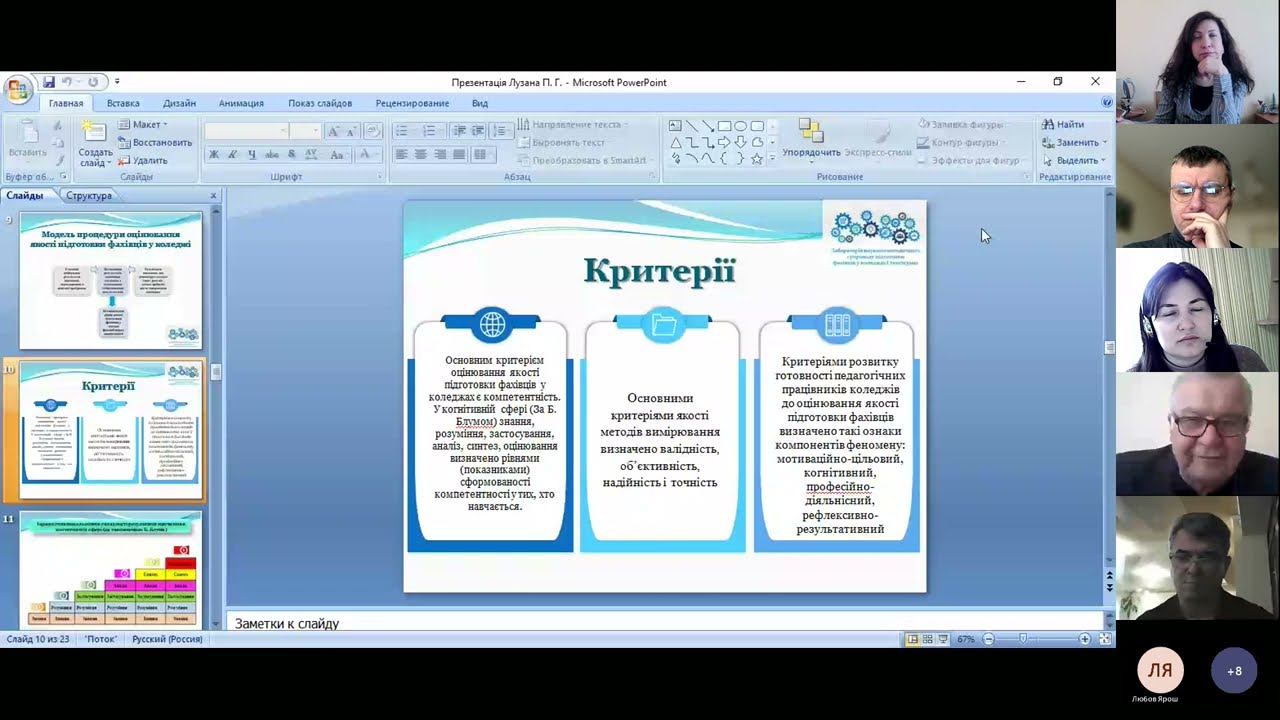Image resolution: width=1280 pixels, height=720 pixels.
Task: Click Удалить to delete slide
Action: click(143, 160)
